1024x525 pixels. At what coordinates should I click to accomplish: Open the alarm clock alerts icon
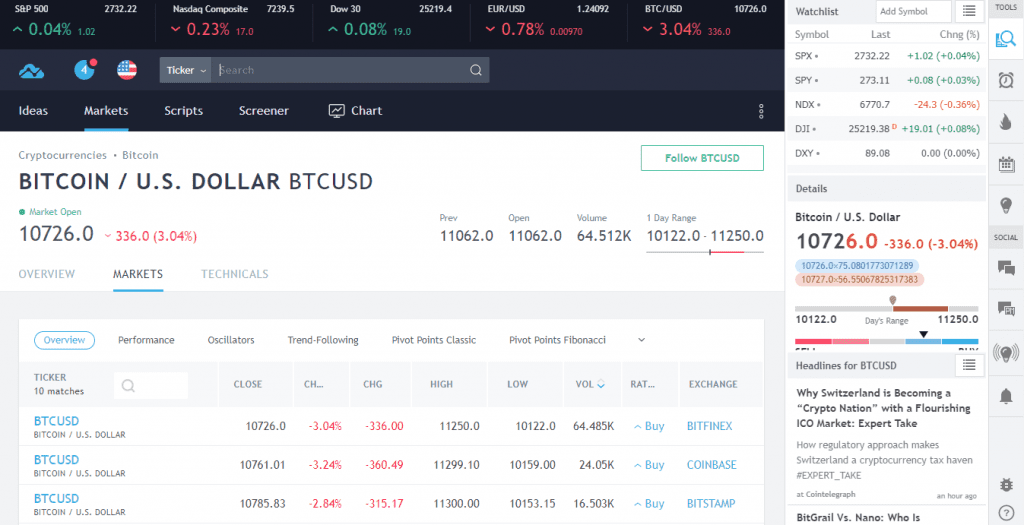1006,80
